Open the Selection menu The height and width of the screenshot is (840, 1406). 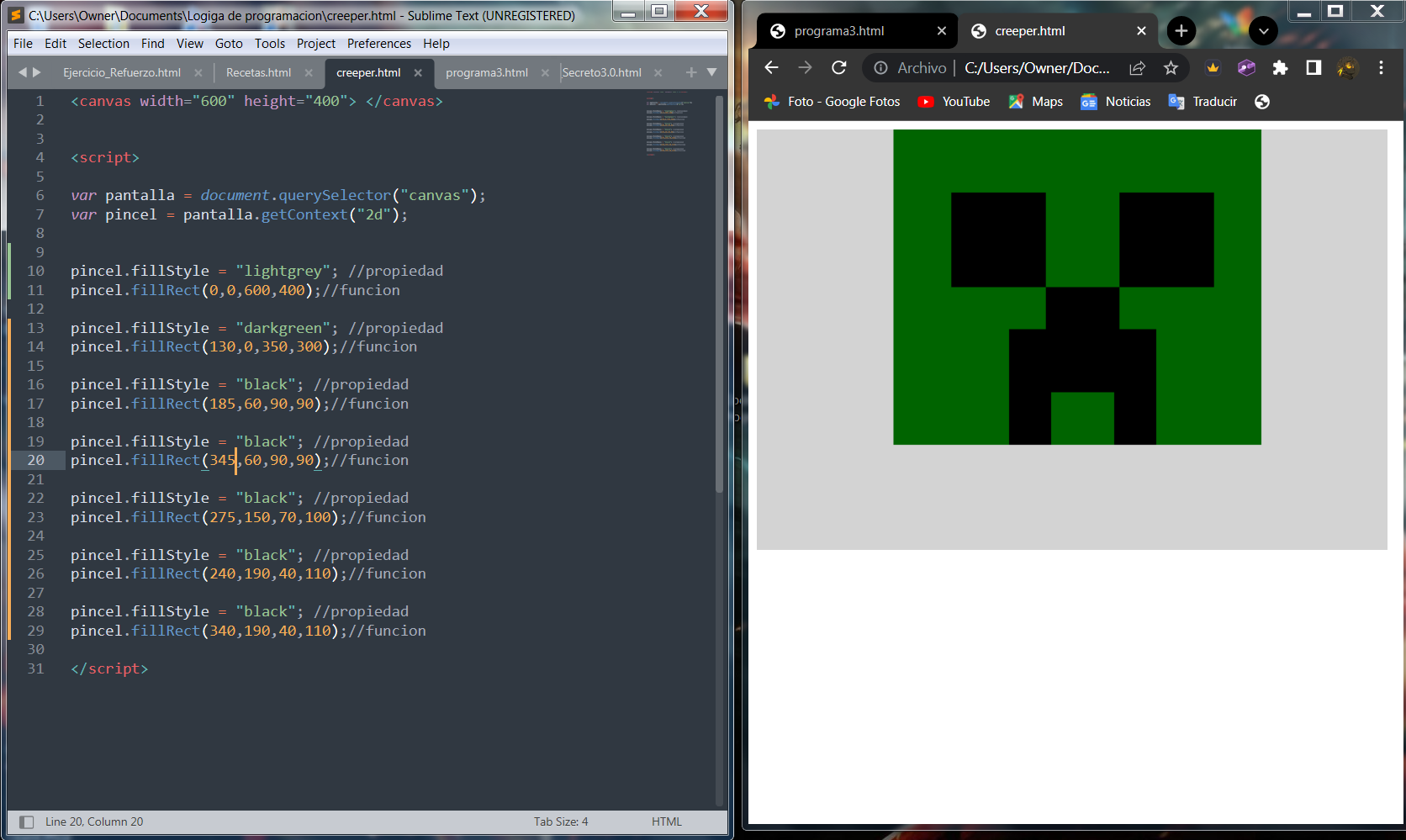pos(103,44)
